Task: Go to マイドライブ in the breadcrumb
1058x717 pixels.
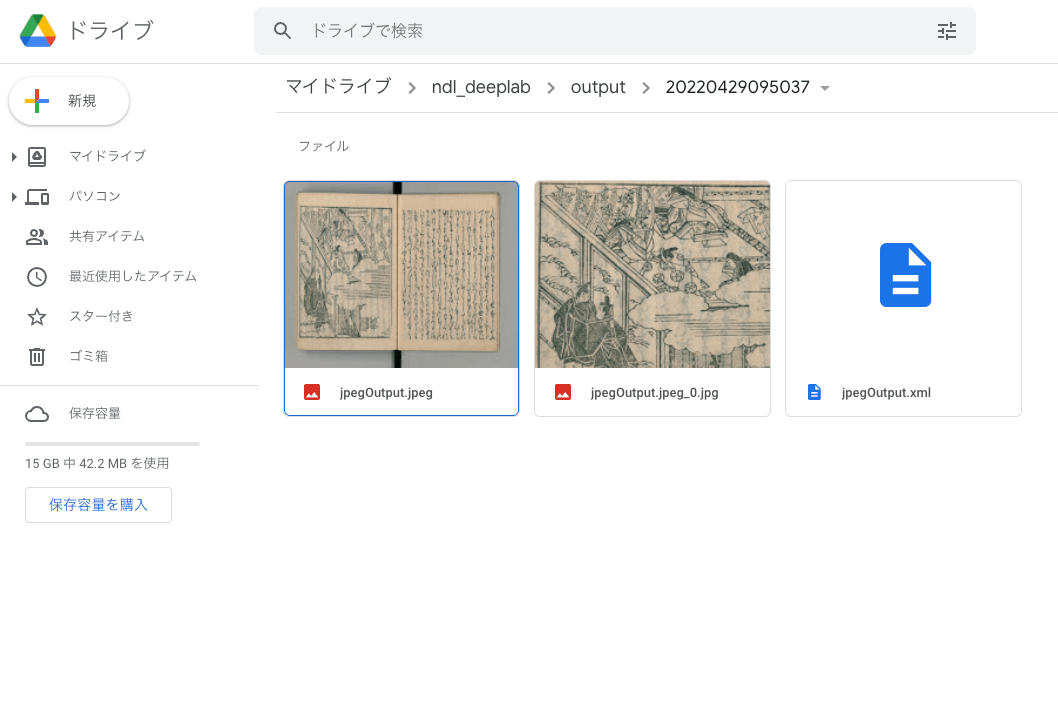Action: [339, 87]
